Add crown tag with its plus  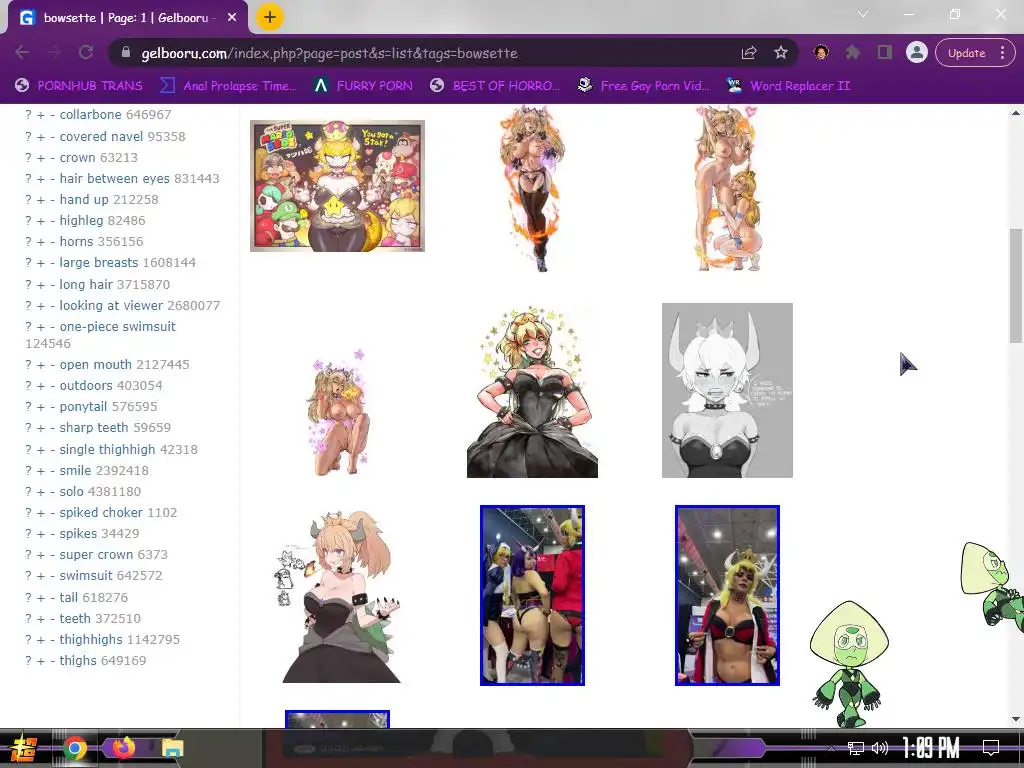pos(40,158)
